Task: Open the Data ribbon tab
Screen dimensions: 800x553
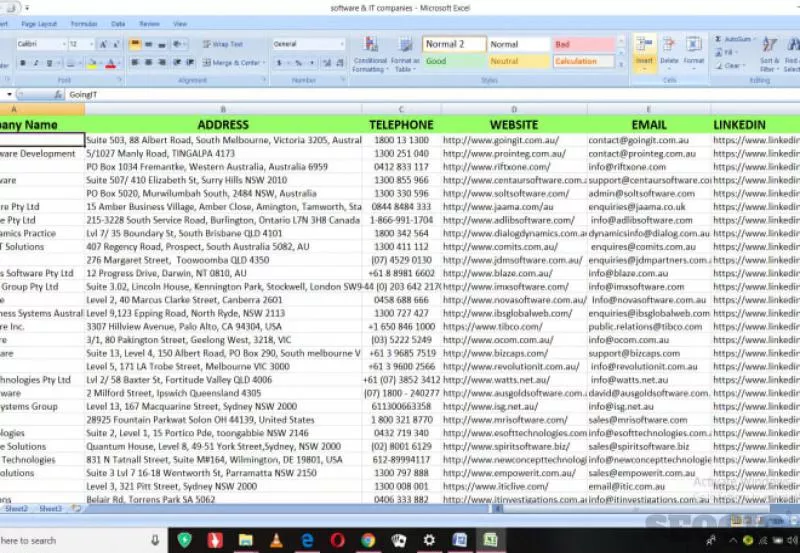Action: click(x=118, y=24)
